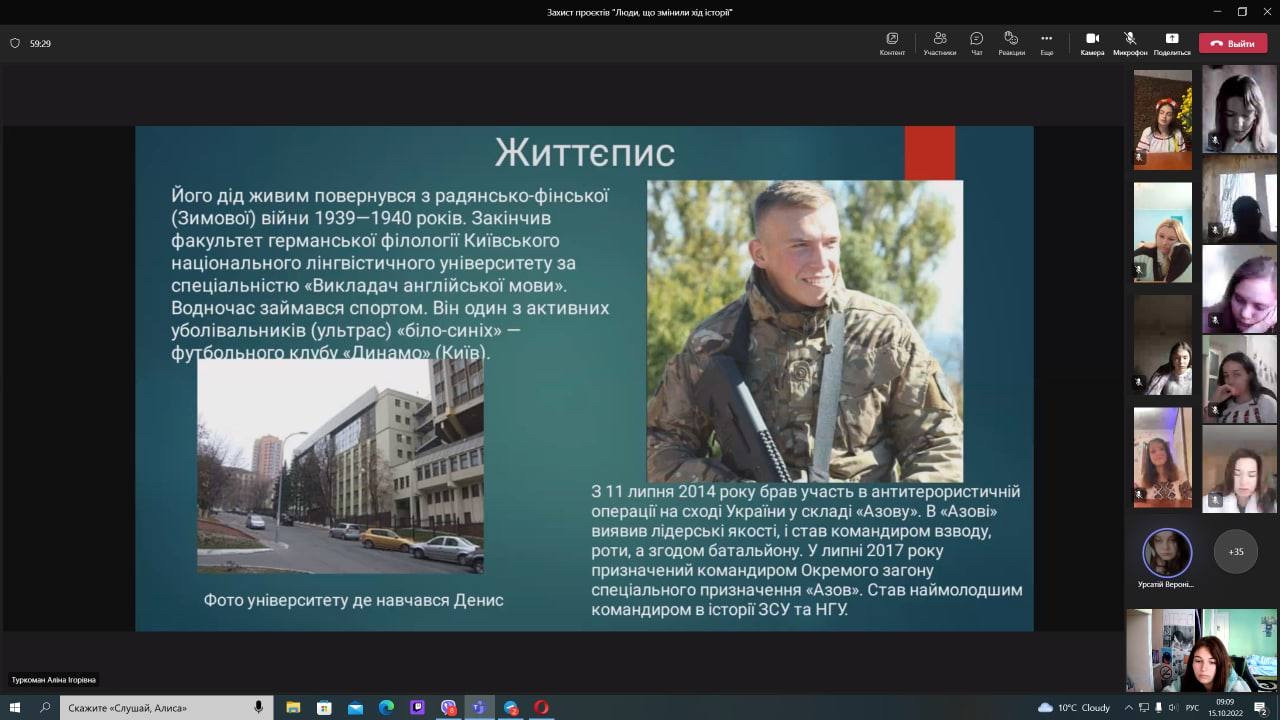Open Viber from the taskbar
The height and width of the screenshot is (720, 1280).
[448, 708]
